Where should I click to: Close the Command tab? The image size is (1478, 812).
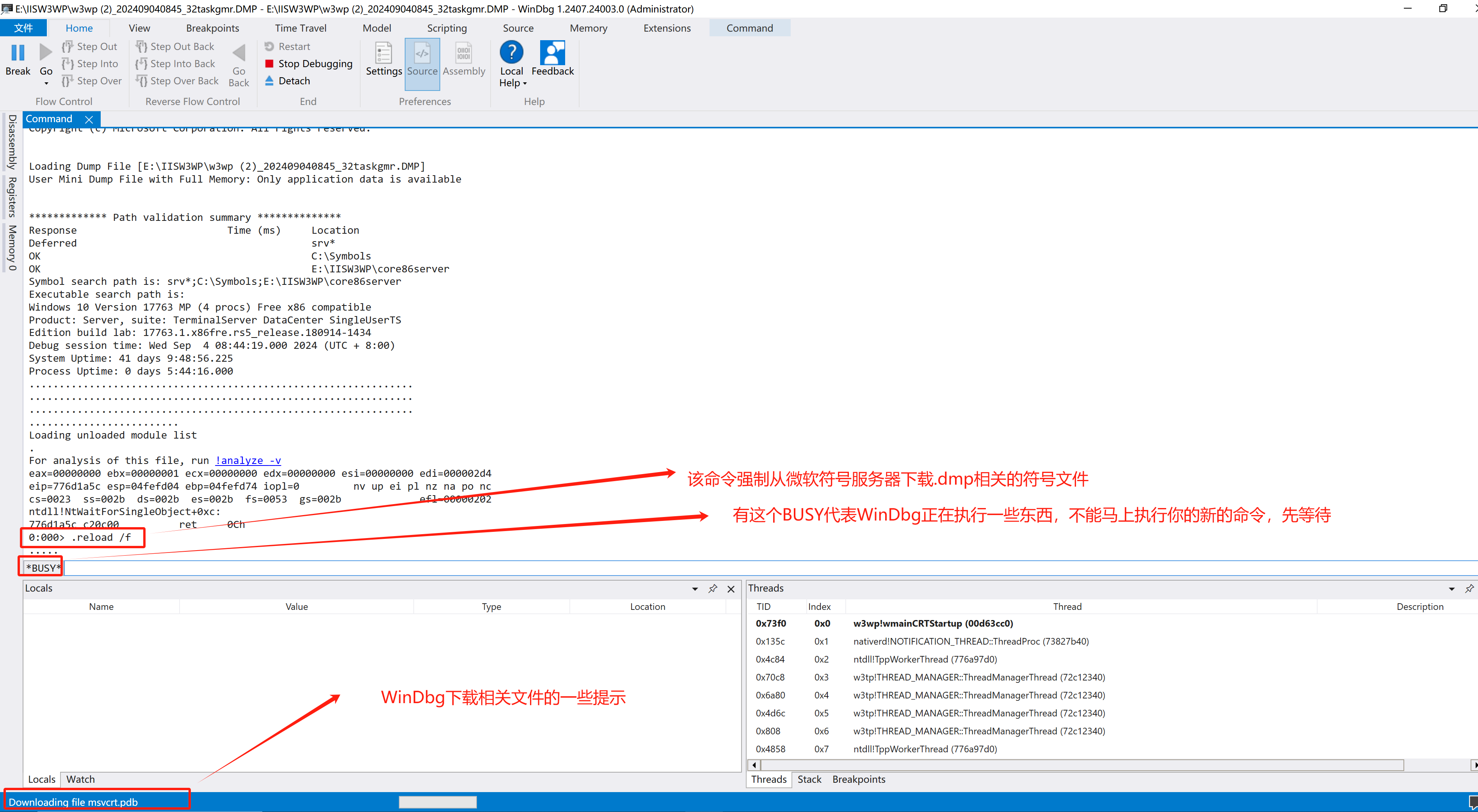(x=89, y=119)
